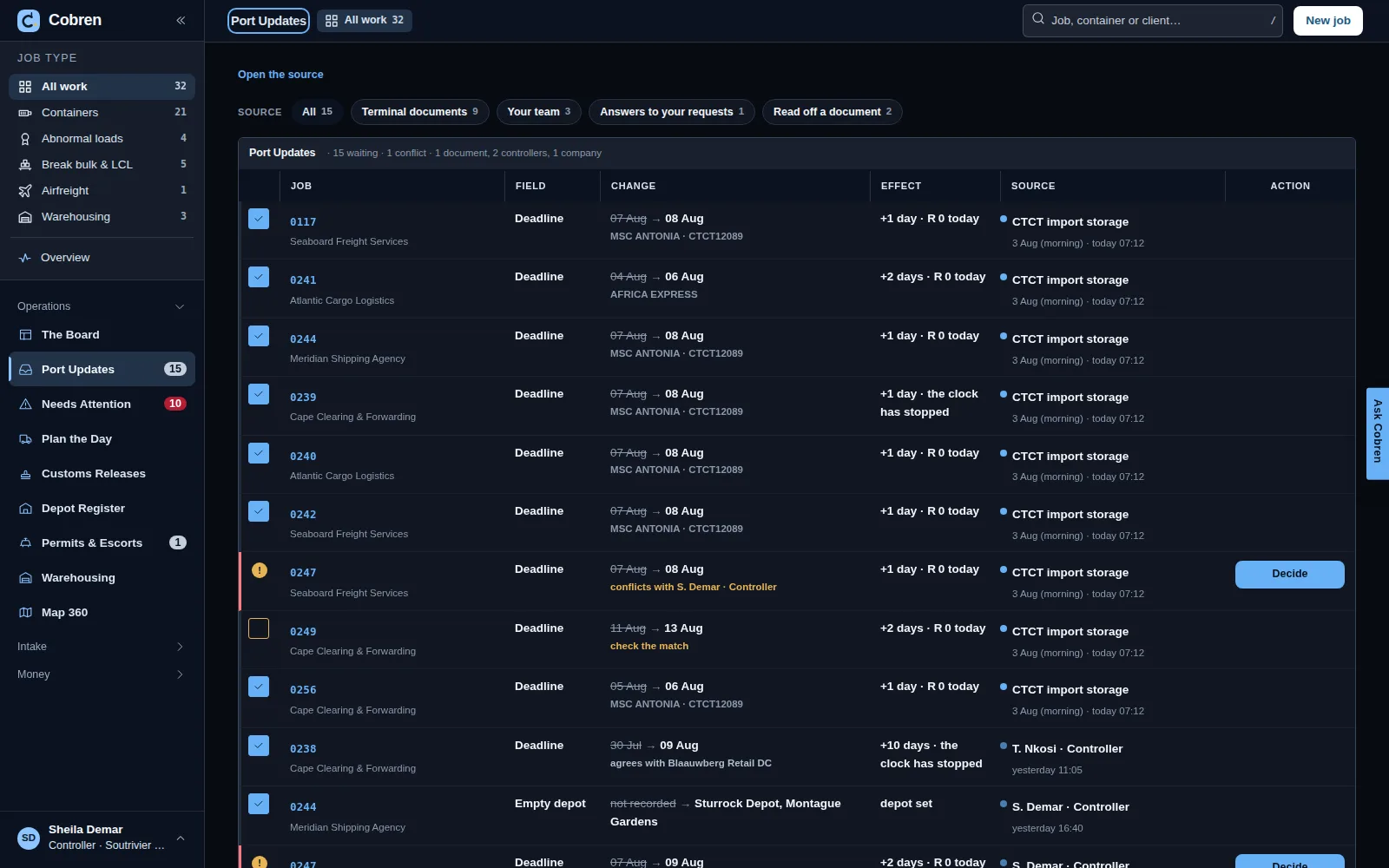1389x868 pixels.
Task: Expand the Money section
Action: pyautogui.click(x=102, y=674)
